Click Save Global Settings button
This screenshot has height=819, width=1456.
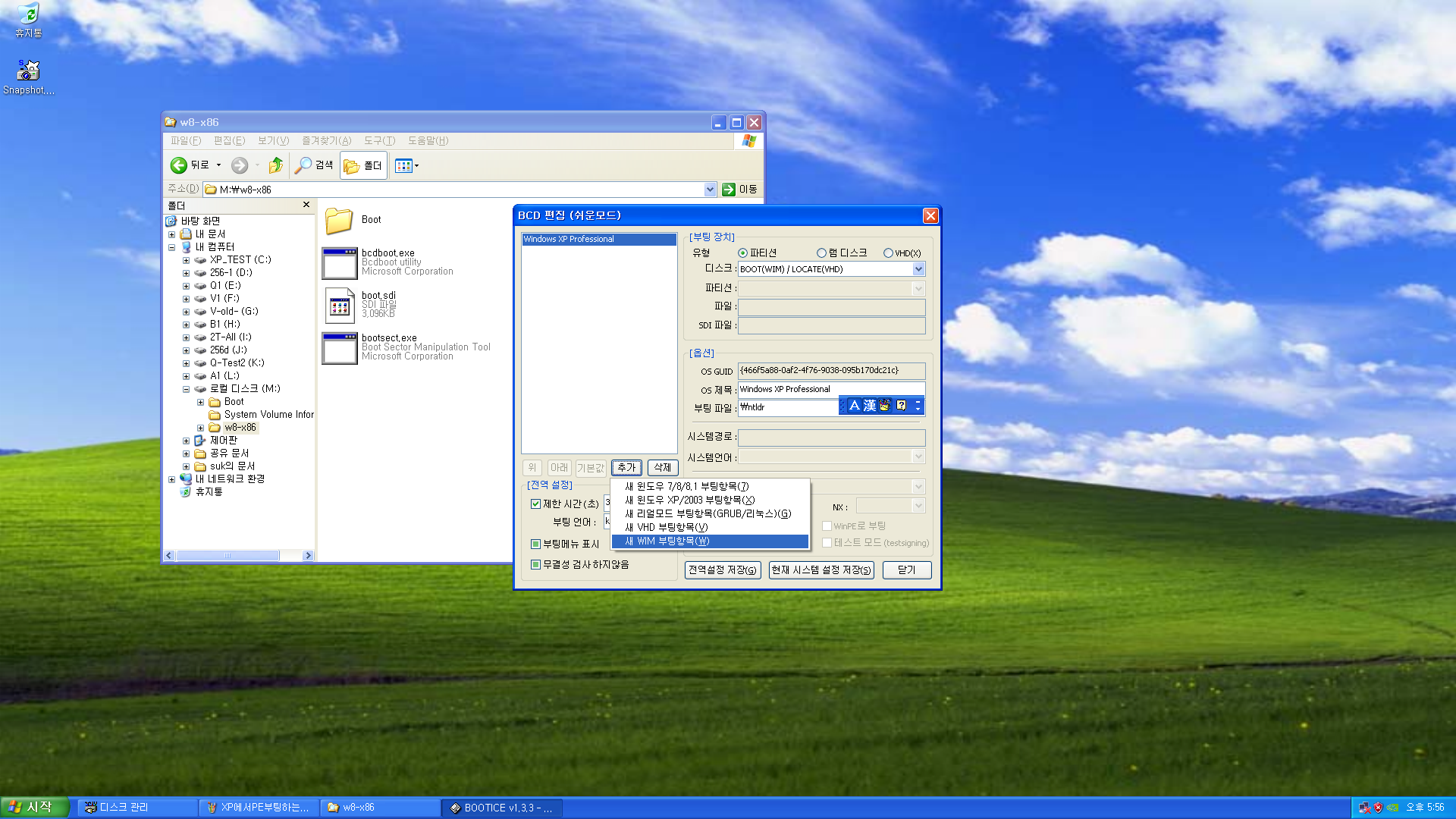(x=723, y=570)
